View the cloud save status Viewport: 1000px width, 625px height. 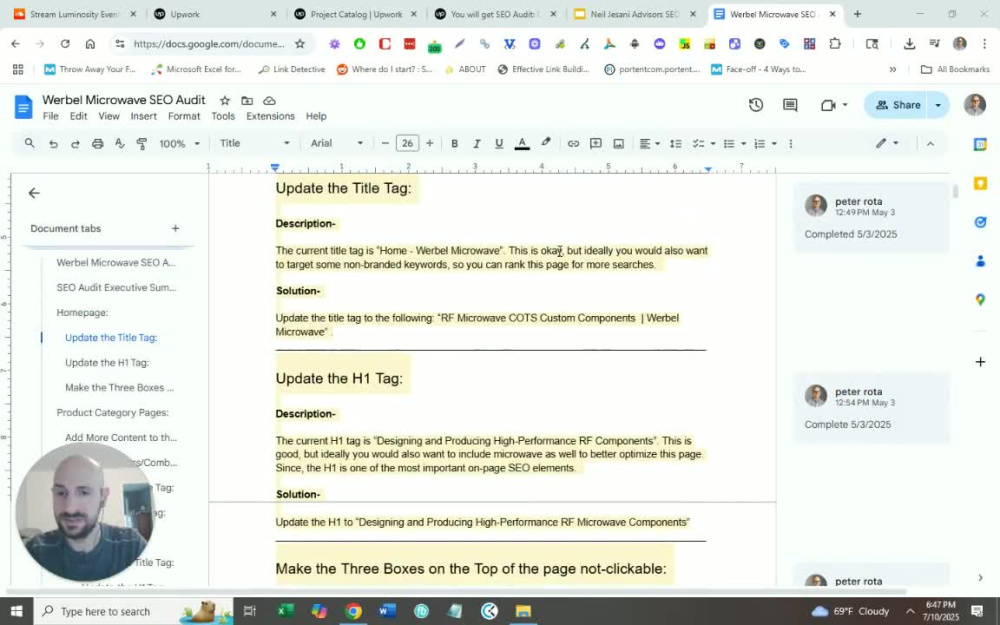[x=269, y=101]
